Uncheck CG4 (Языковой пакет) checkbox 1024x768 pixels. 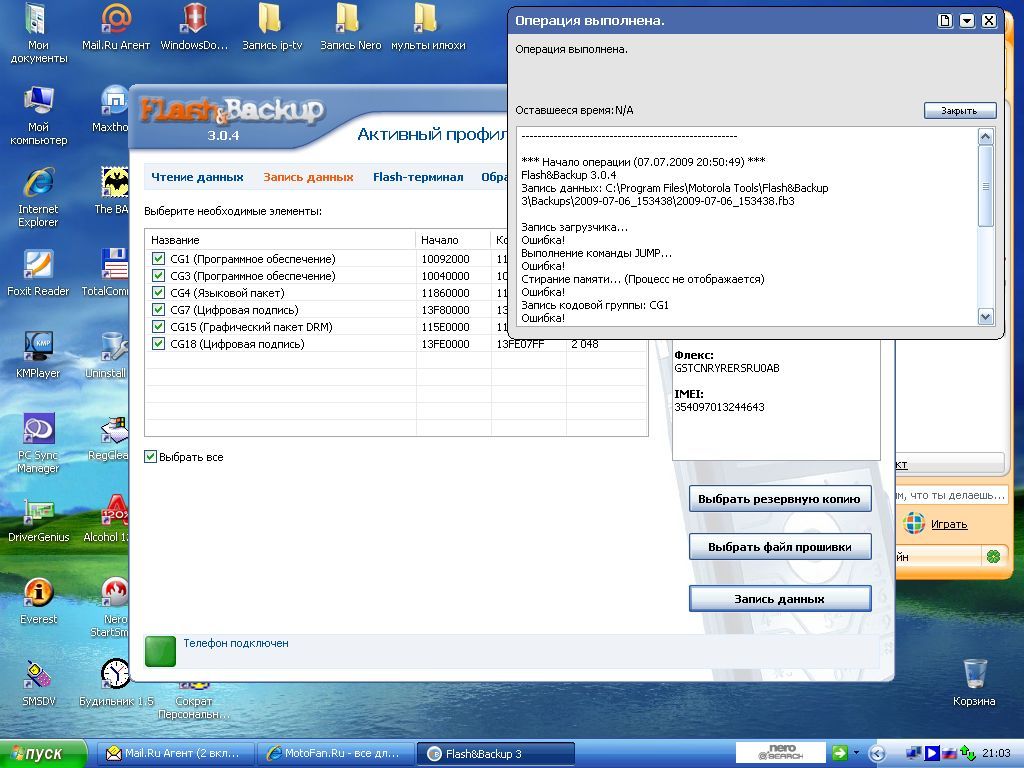click(158, 293)
